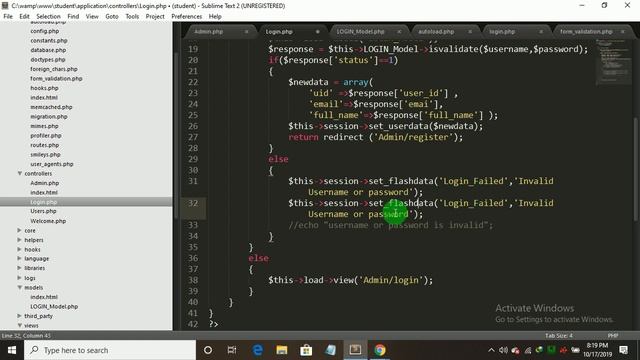Click the Sublime Text title bar icon
This screenshot has height=360, width=640.
tap(5, 6)
